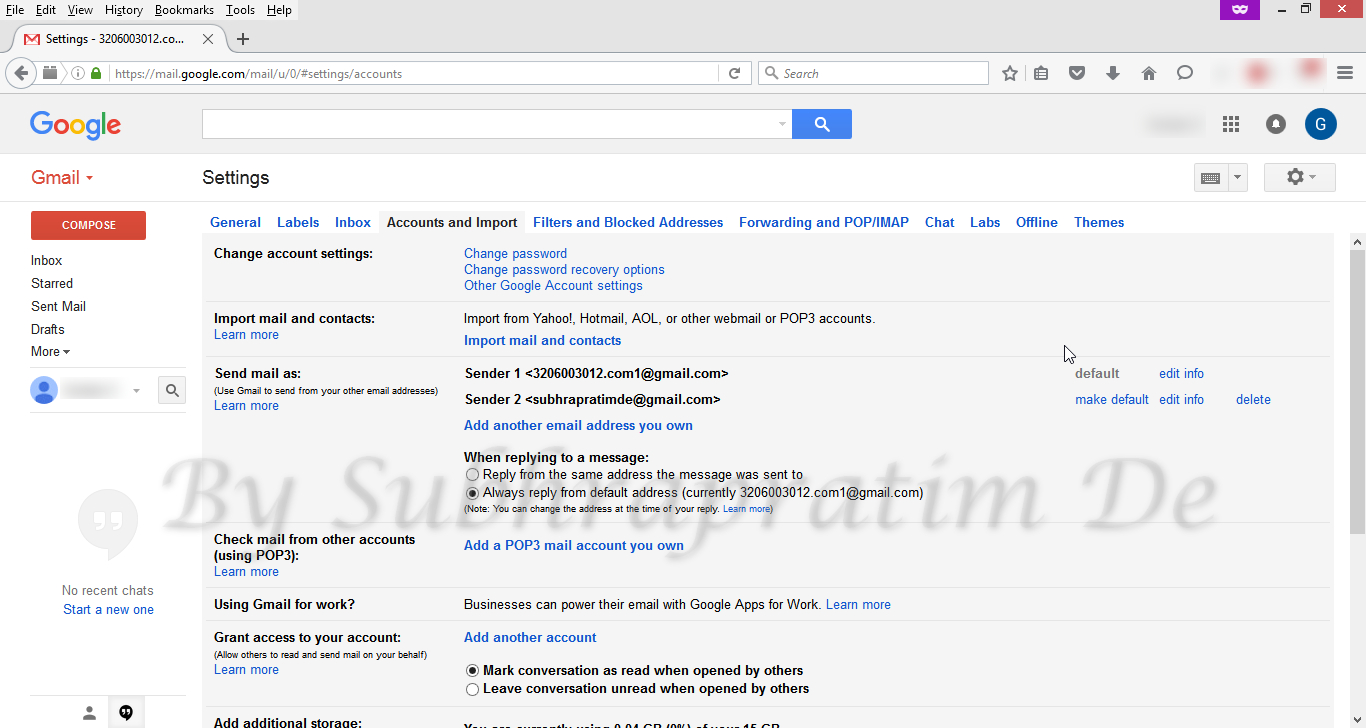Click Start a new one chat link

(108, 610)
